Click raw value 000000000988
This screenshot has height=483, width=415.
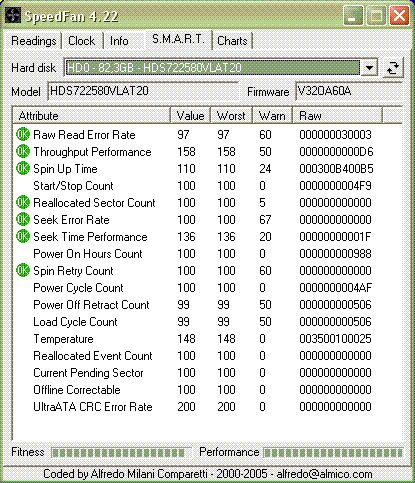(x=335, y=254)
